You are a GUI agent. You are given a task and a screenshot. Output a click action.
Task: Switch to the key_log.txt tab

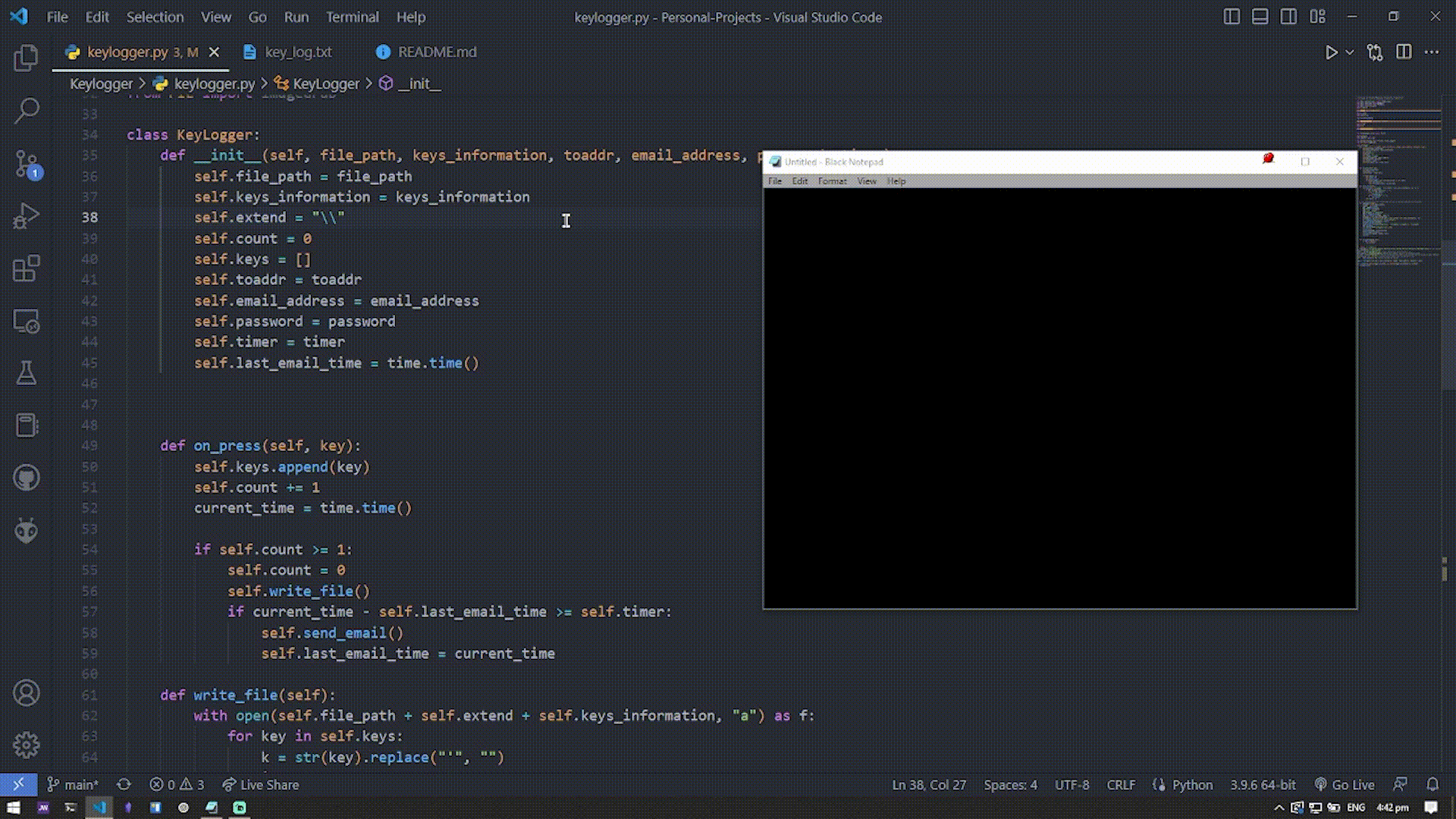click(297, 52)
